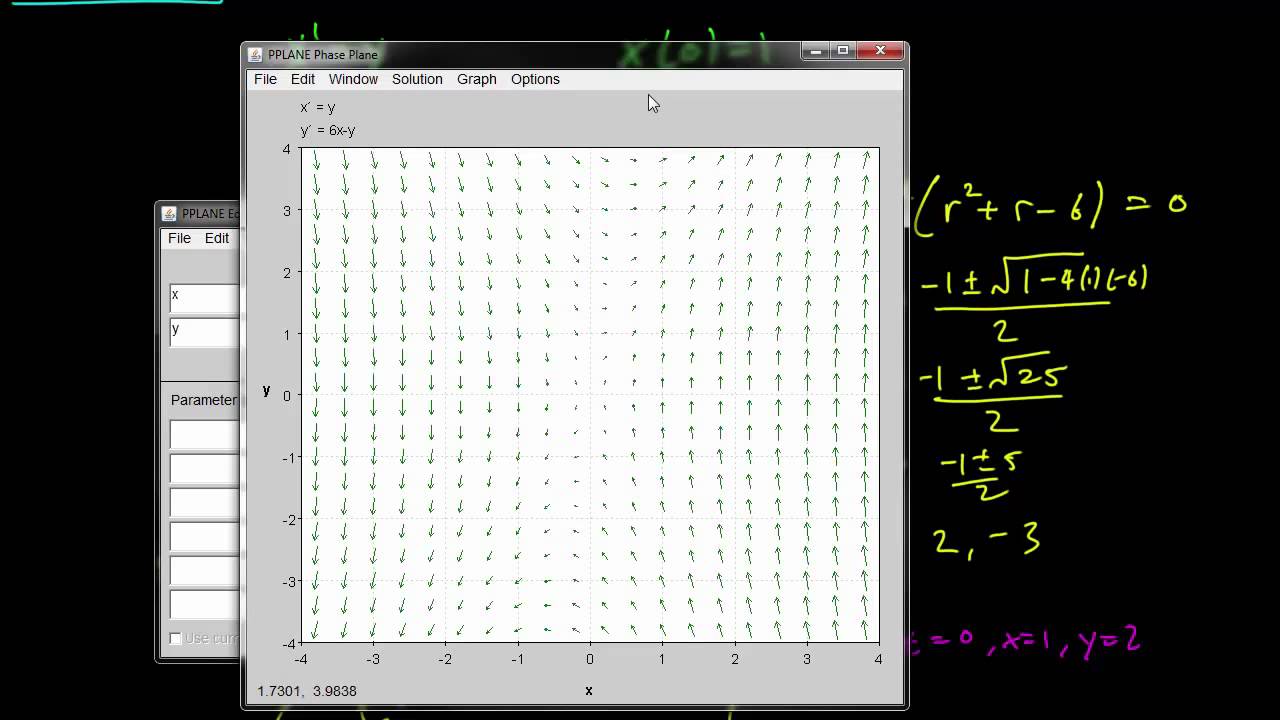
Task: Open the Solution menu
Action: click(417, 79)
